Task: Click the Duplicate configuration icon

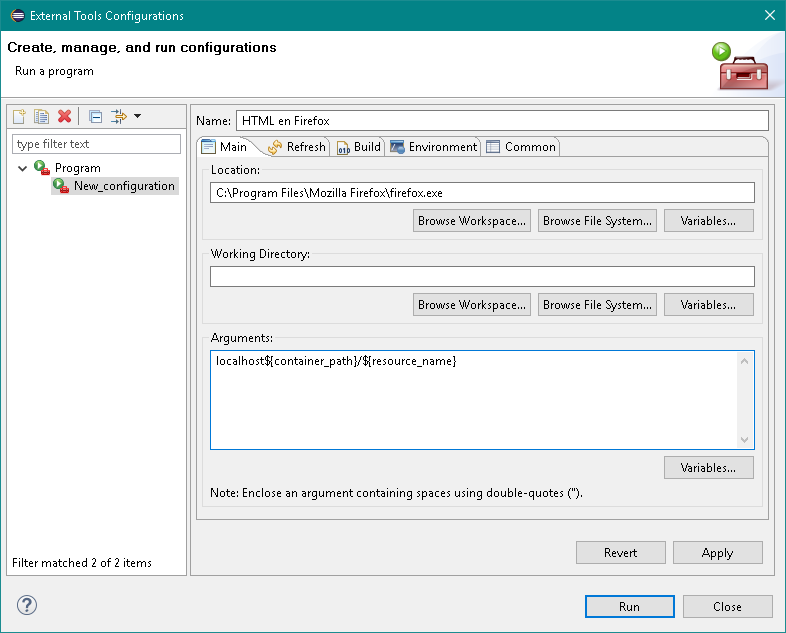Action: (x=42, y=117)
